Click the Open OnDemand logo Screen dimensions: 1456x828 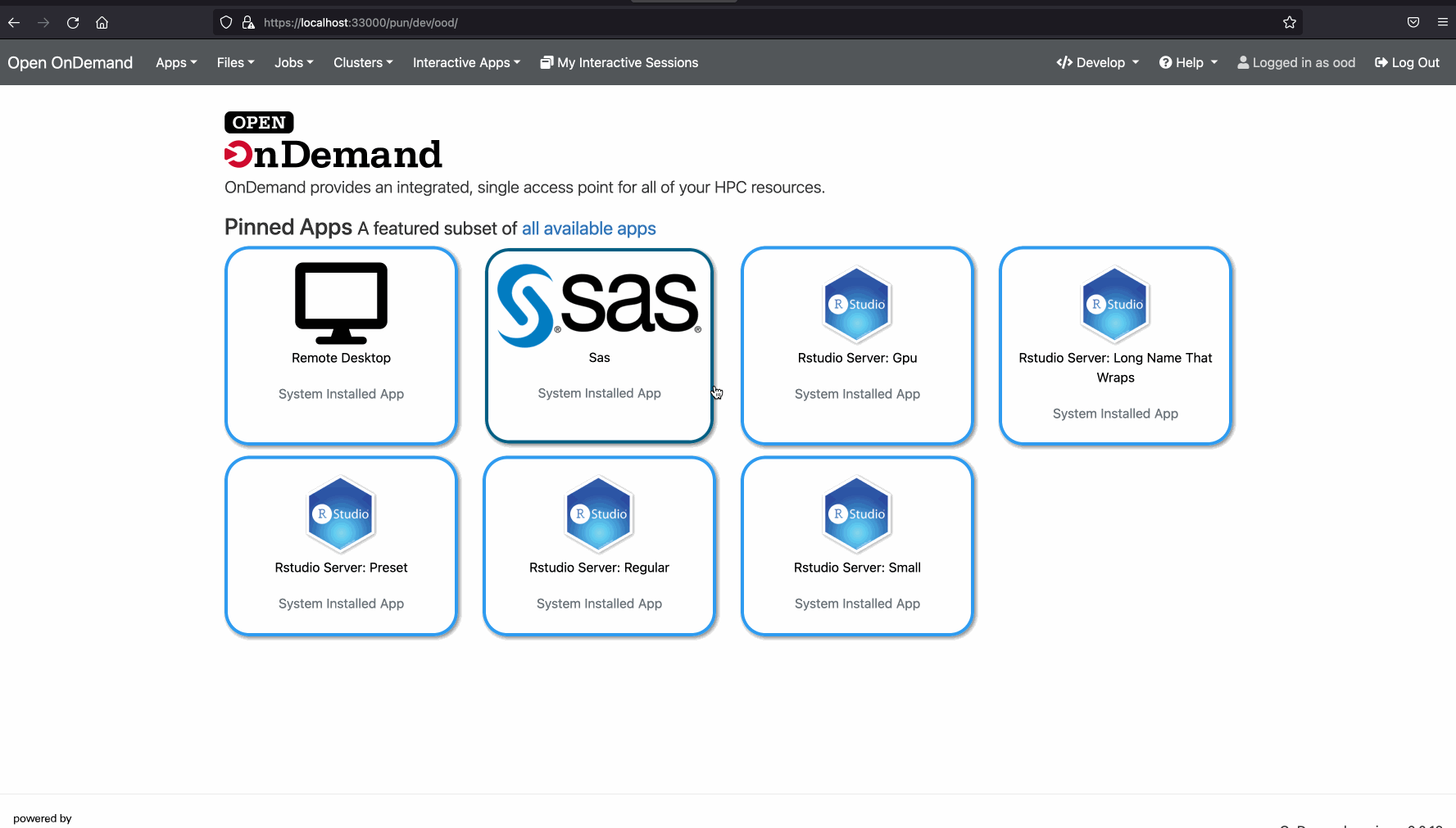[70, 62]
